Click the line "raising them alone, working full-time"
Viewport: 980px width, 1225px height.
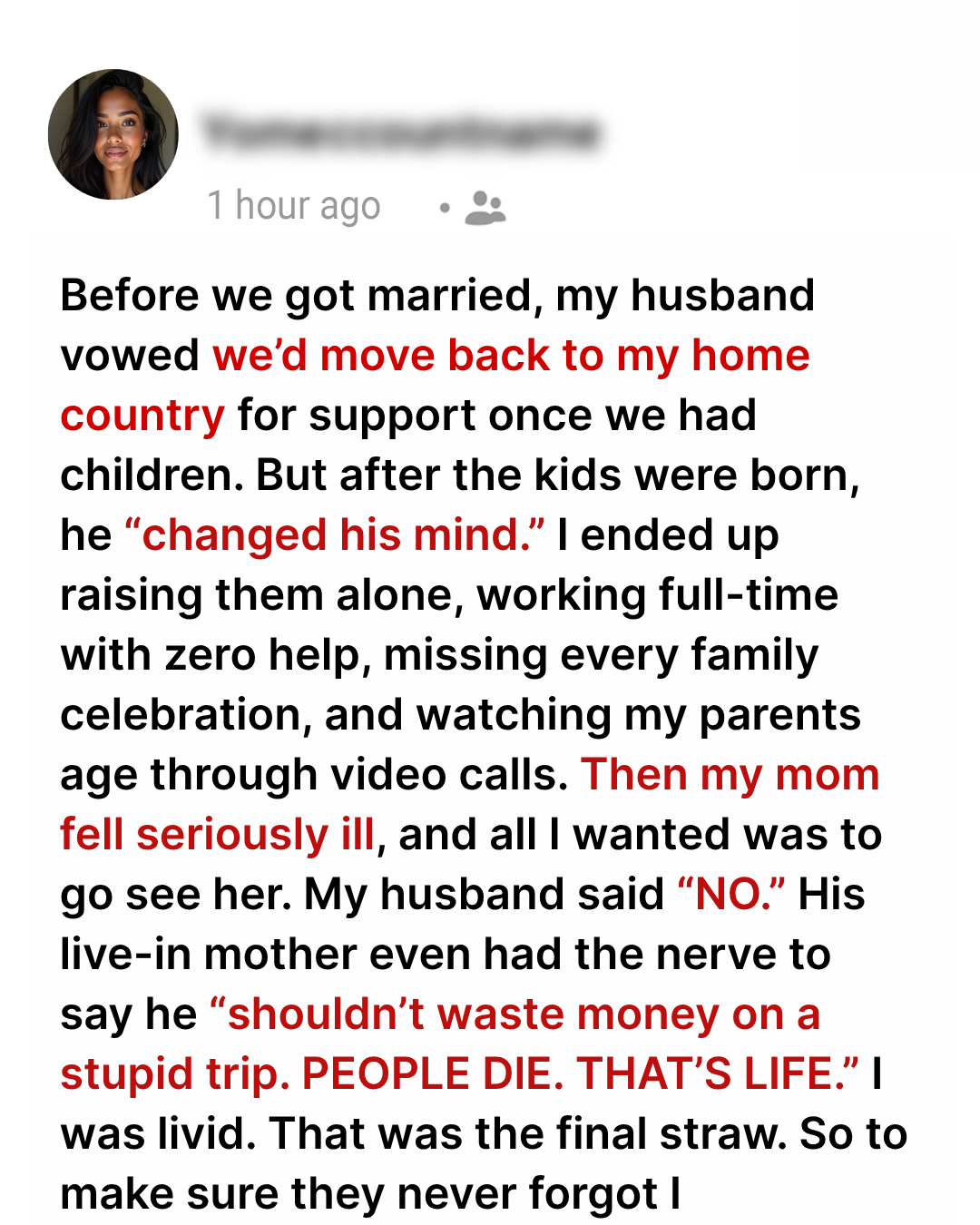[449, 595]
